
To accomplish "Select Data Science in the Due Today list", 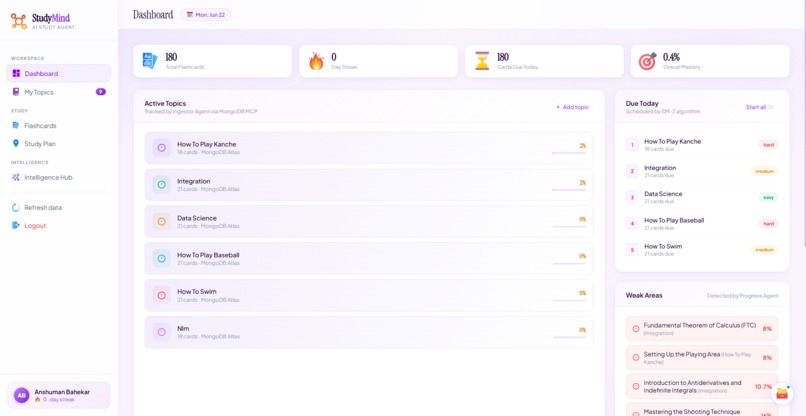I will (x=702, y=197).
